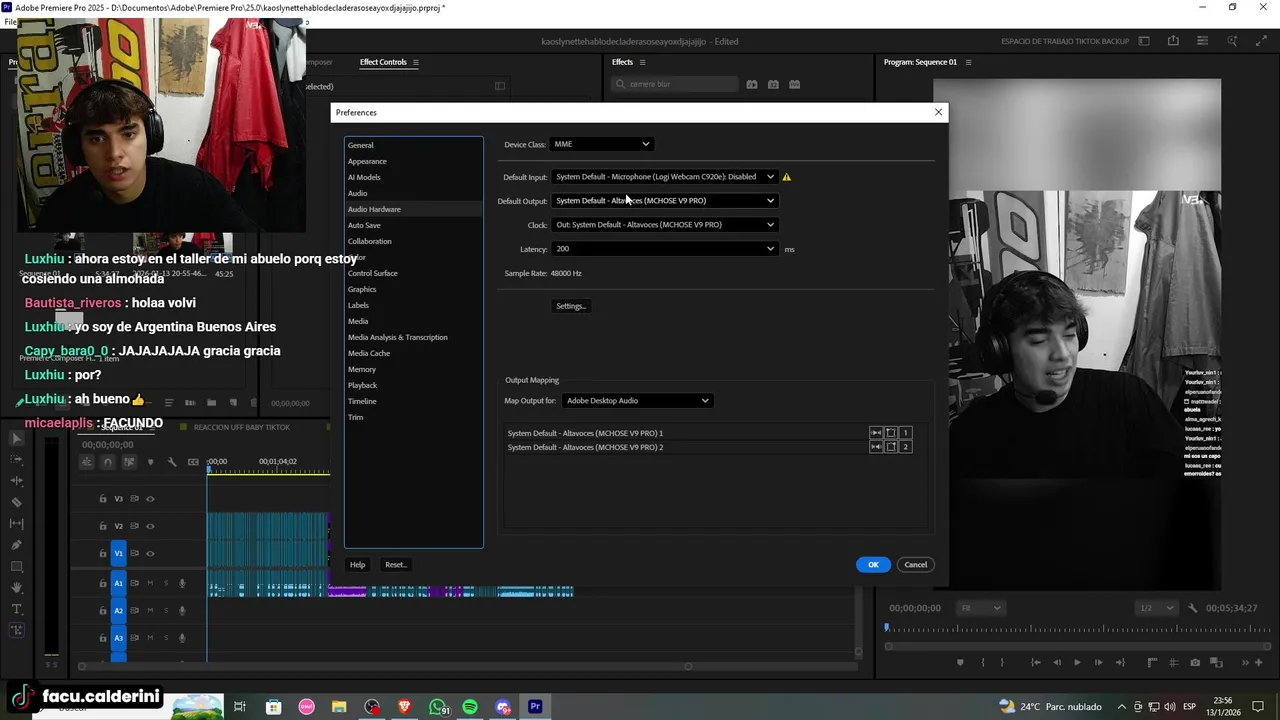The image size is (1280, 720).
Task: Select the Slip tool
Action: point(16,523)
